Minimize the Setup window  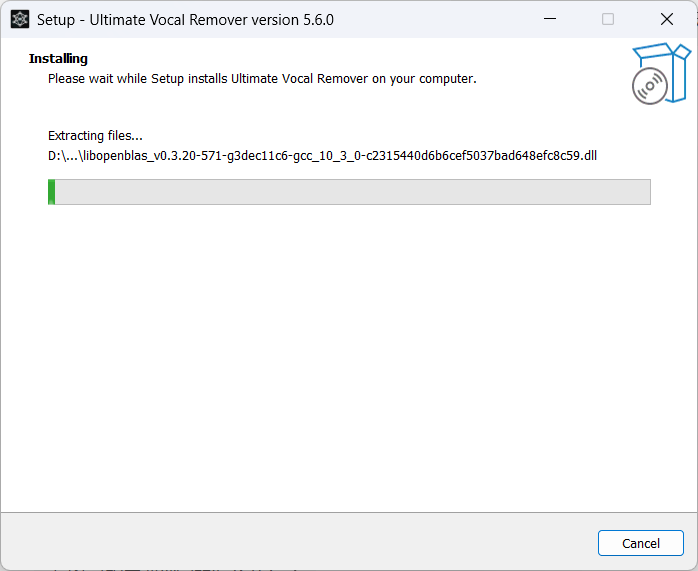coord(549,19)
